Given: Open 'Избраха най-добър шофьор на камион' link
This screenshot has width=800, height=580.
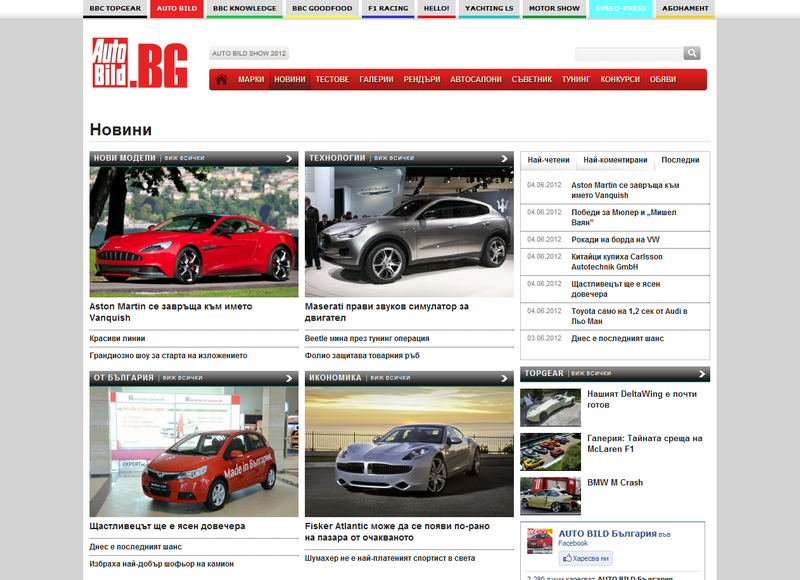Looking at the screenshot, I should click(x=162, y=564).
